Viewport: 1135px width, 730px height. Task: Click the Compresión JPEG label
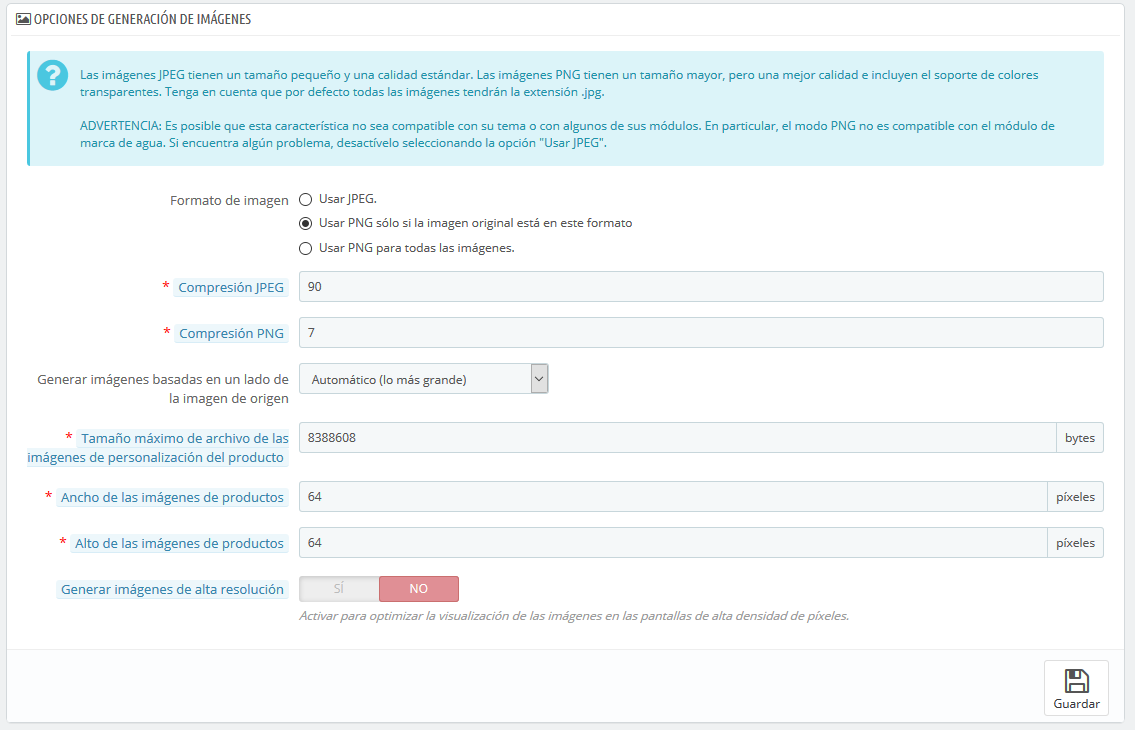(231, 288)
